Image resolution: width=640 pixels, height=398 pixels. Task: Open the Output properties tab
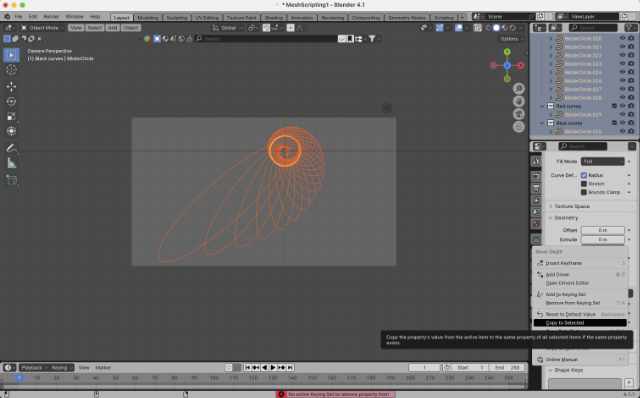pyautogui.click(x=536, y=188)
